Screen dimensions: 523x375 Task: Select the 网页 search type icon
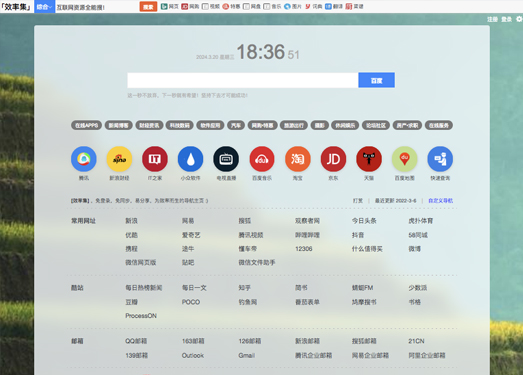pyautogui.click(x=169, y=6)
